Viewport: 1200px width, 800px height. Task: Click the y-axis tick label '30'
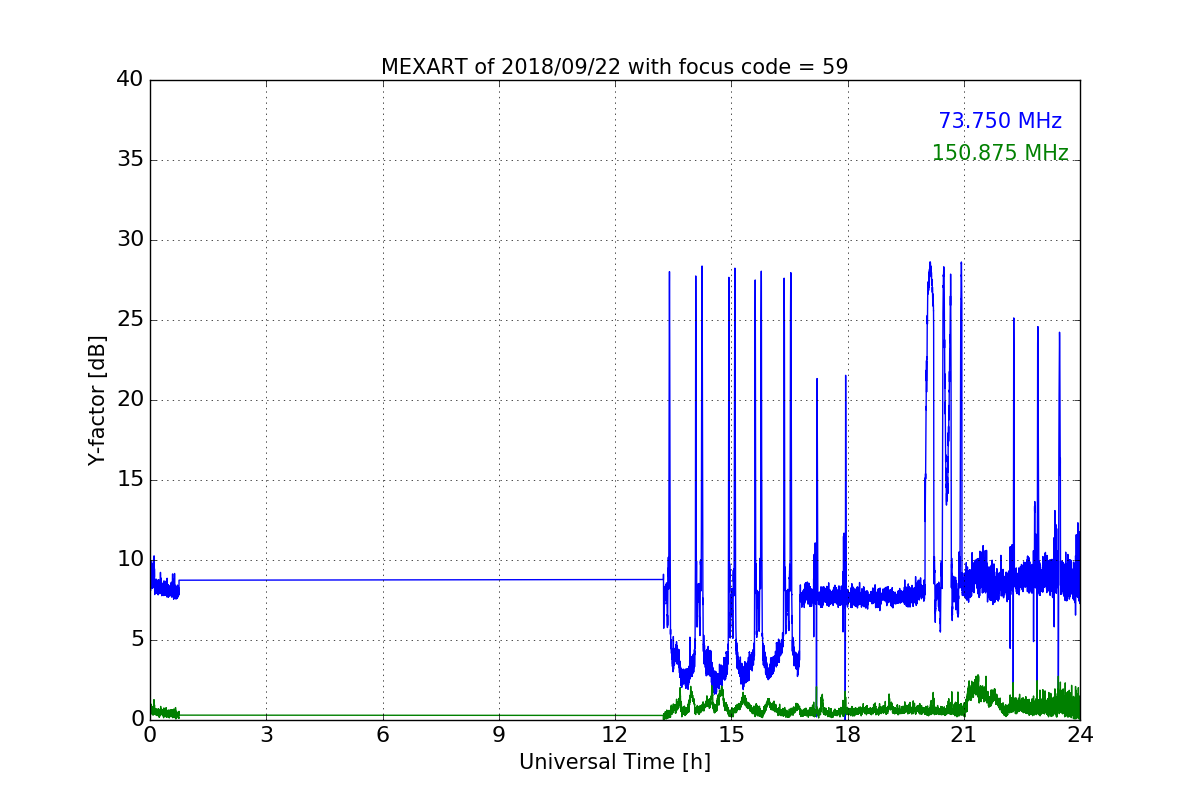(x=130, y=240)
